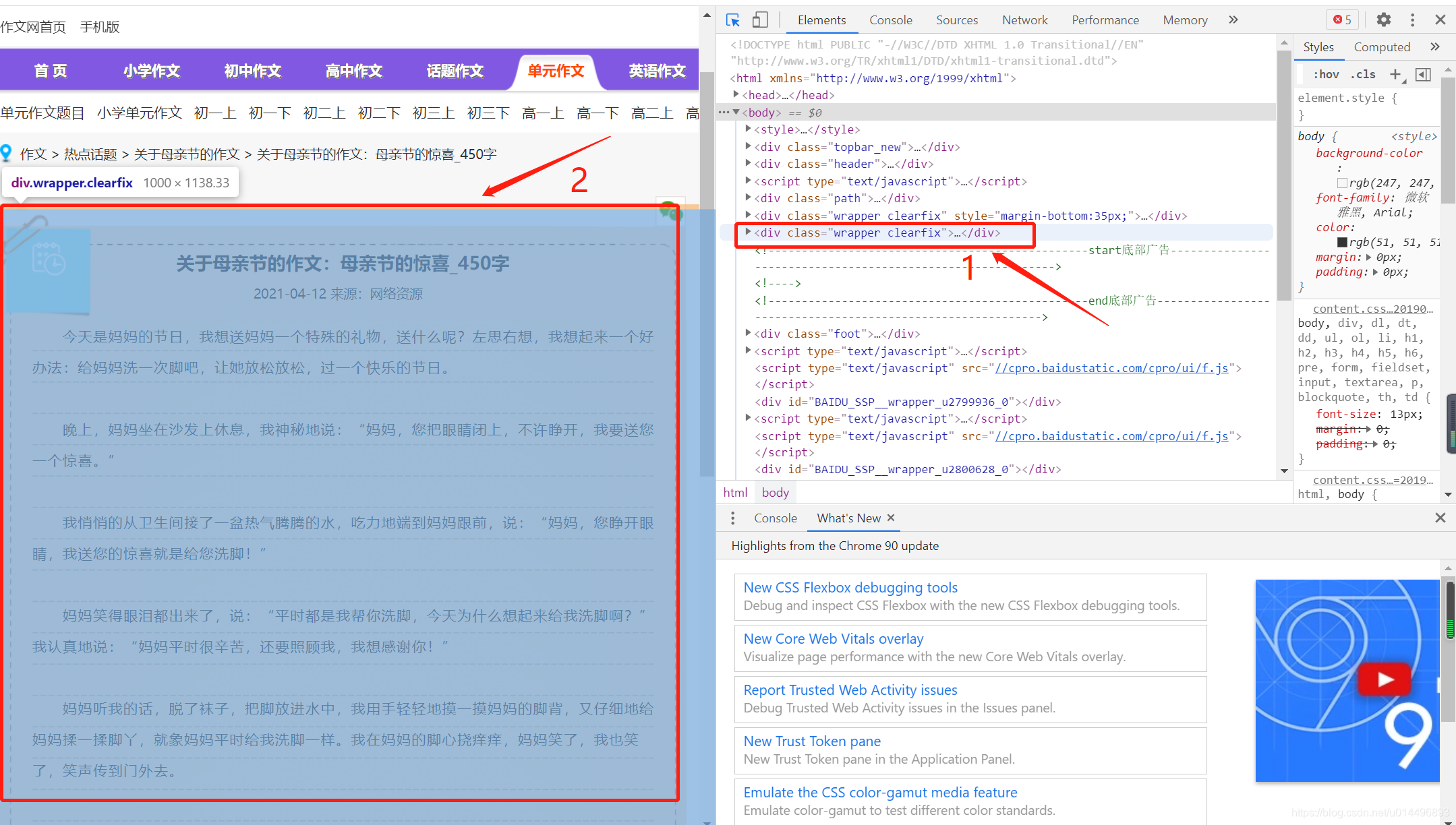This screenshot has height=825, width=1456.
Task: Open 小学作文 navigation item
Action: (x=152, y=70)
